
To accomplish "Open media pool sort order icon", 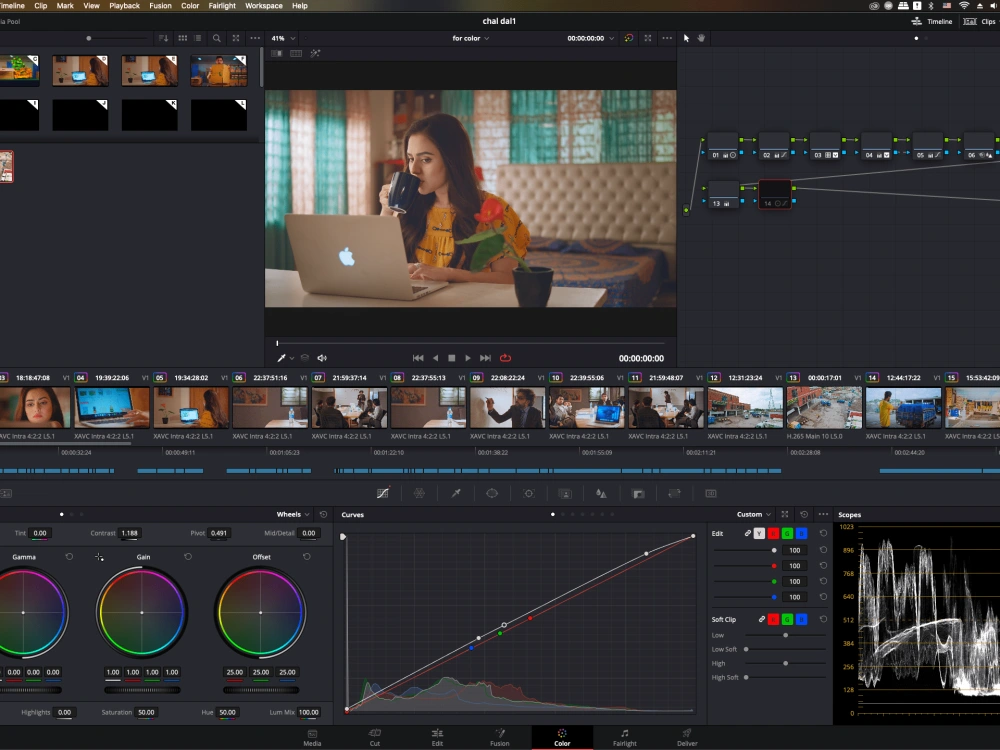I will [x=163, y=38].
